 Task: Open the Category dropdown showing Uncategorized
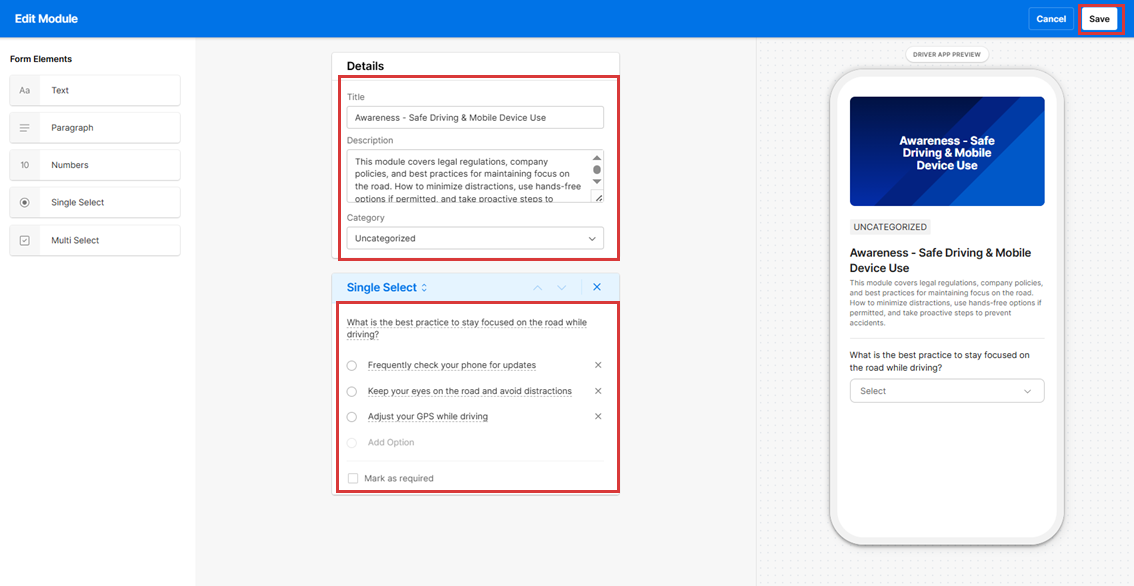[475, 238]
